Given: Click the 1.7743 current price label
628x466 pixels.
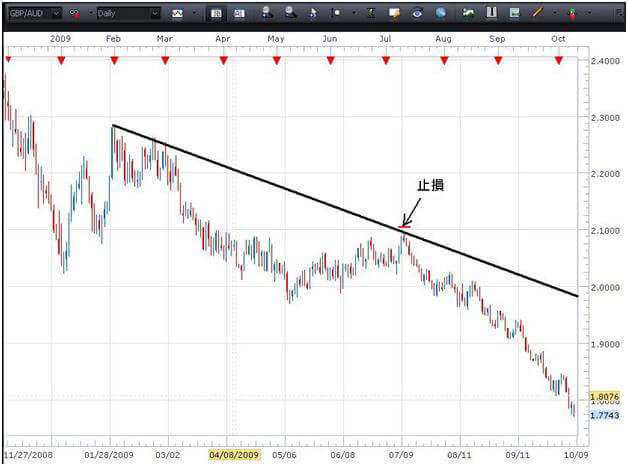Looking at the screenshot, I should [602, 414].
